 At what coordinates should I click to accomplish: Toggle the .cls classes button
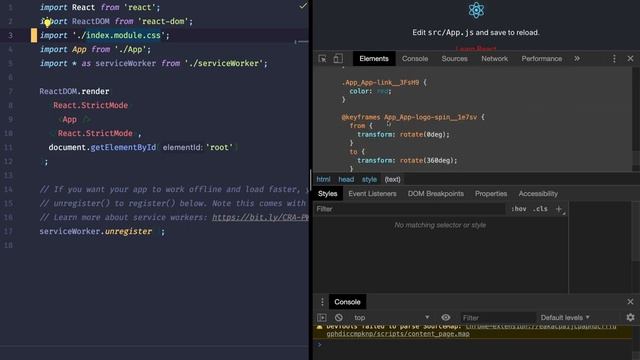click(540, 209)
